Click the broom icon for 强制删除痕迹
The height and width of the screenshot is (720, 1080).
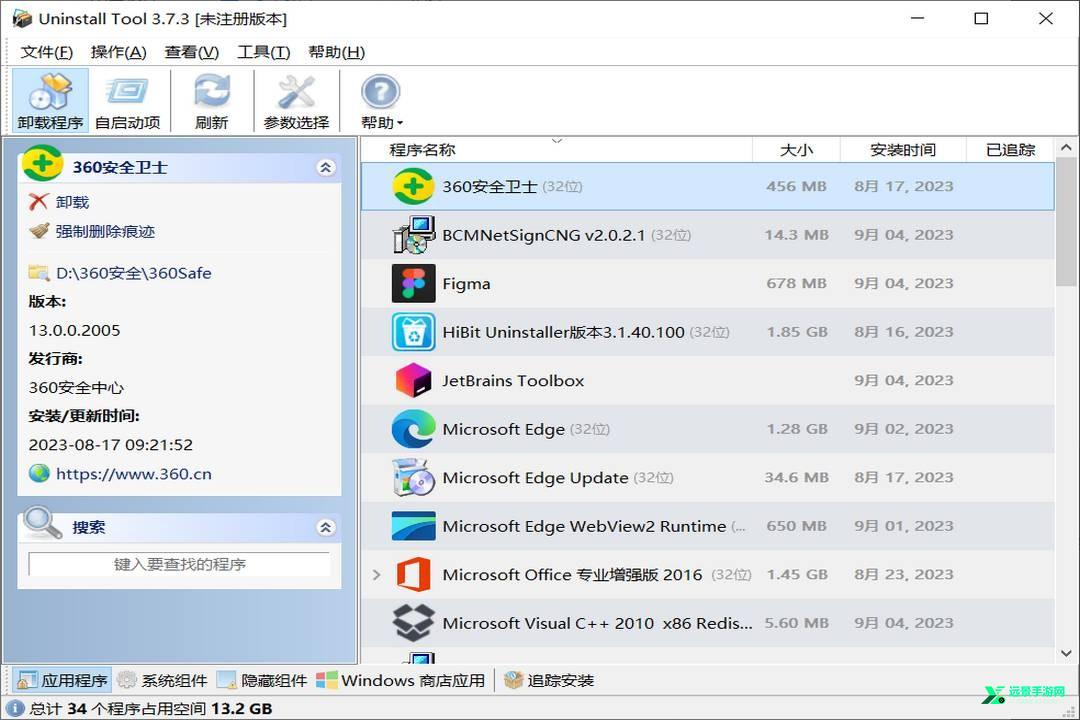[x=39, y=231]
